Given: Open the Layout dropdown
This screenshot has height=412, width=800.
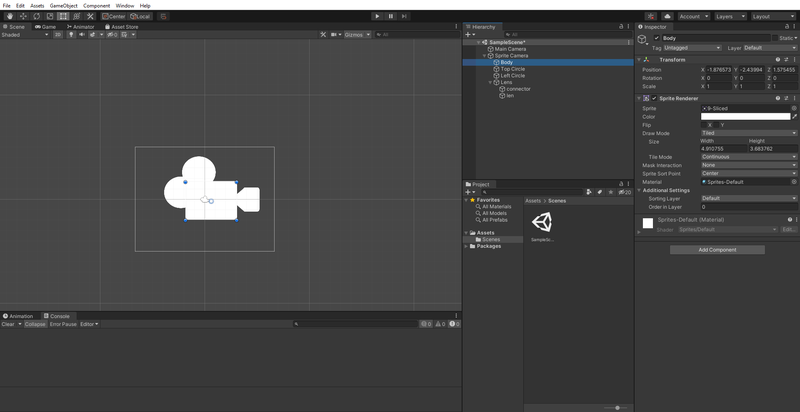Looking at the screenshot, I should [x=774, y=16].
